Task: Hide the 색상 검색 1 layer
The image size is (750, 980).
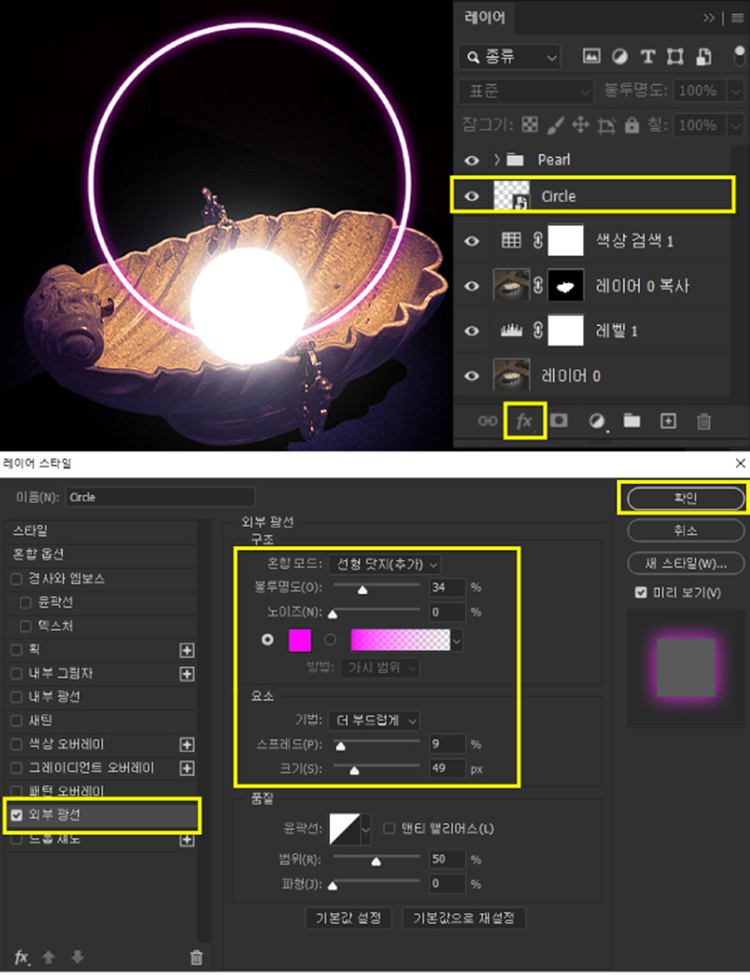Action: coord(472,241)
